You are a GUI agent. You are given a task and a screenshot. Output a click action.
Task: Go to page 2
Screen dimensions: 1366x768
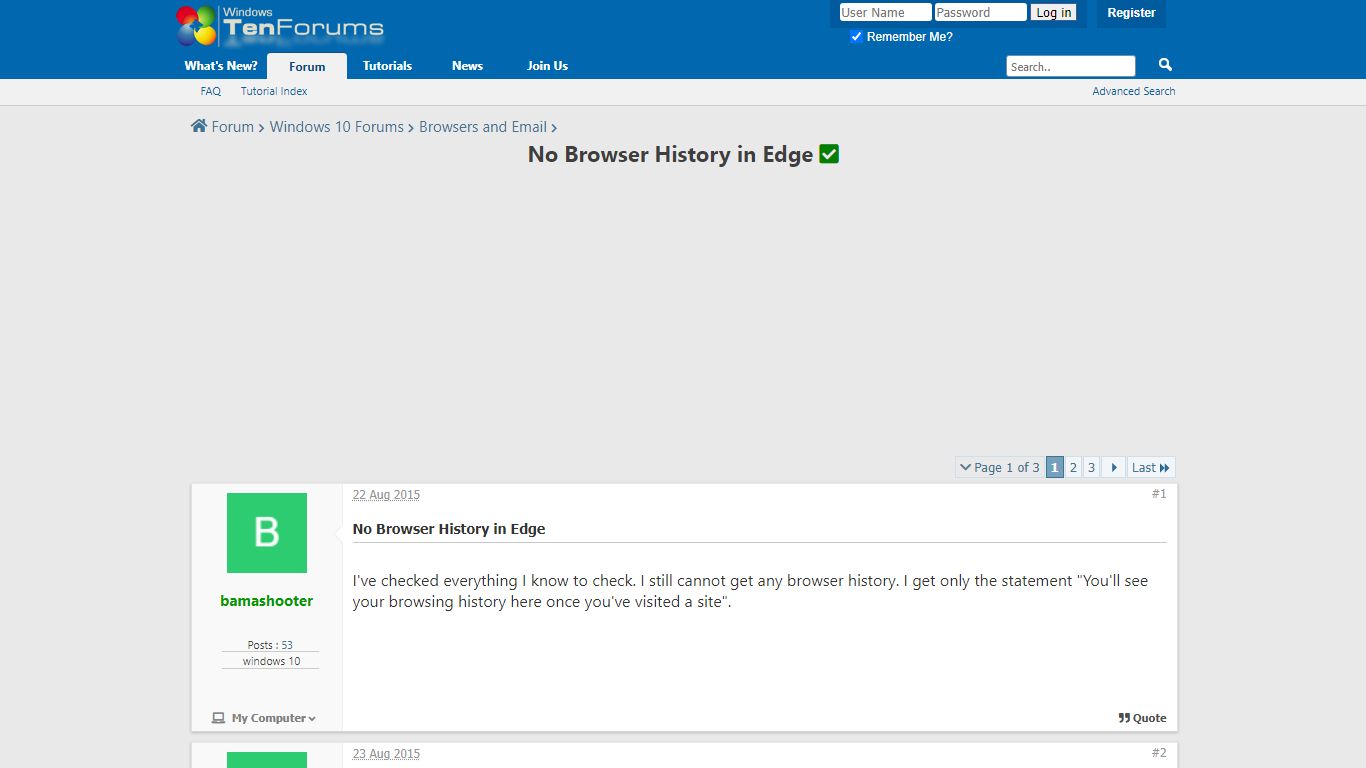pos(1073,467)
